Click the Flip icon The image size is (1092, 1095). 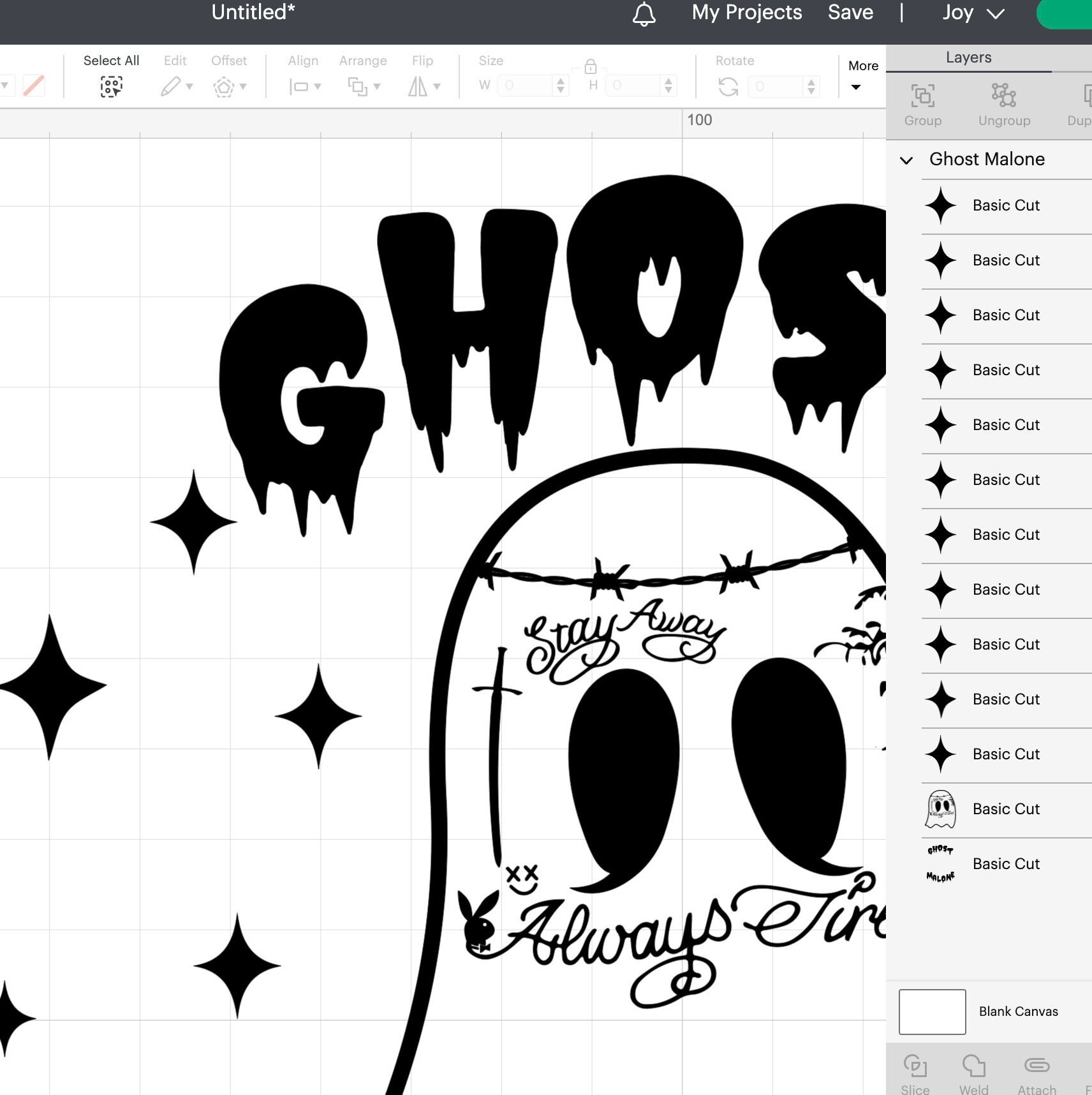point(418,86)
